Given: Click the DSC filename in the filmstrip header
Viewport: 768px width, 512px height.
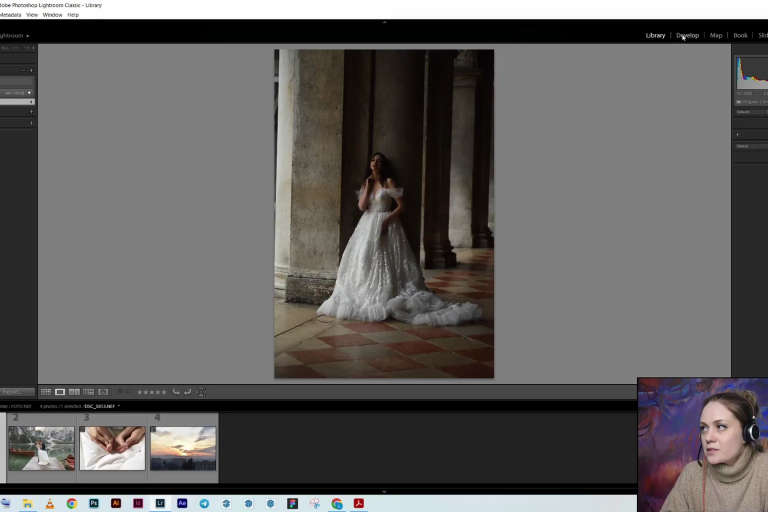Looking at the screenshot, I should click(x=100, y=406).
